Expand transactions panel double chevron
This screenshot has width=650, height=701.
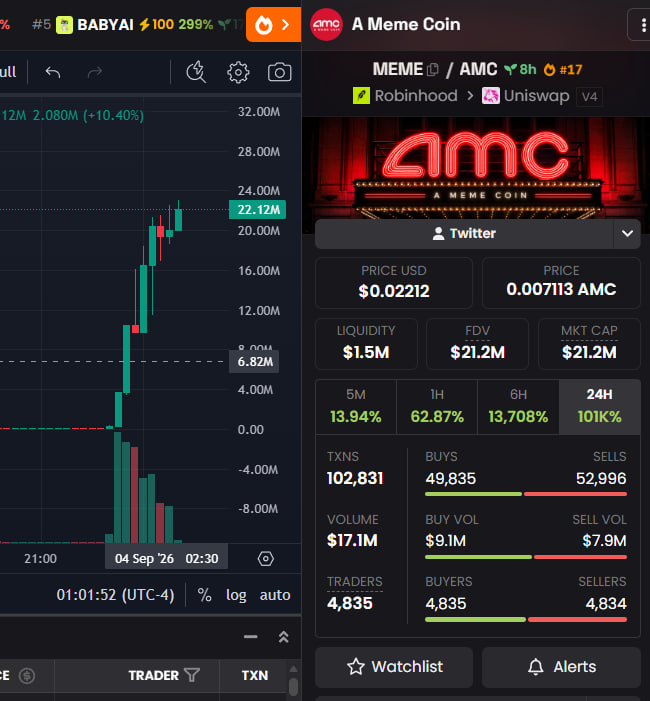[283, 637]
